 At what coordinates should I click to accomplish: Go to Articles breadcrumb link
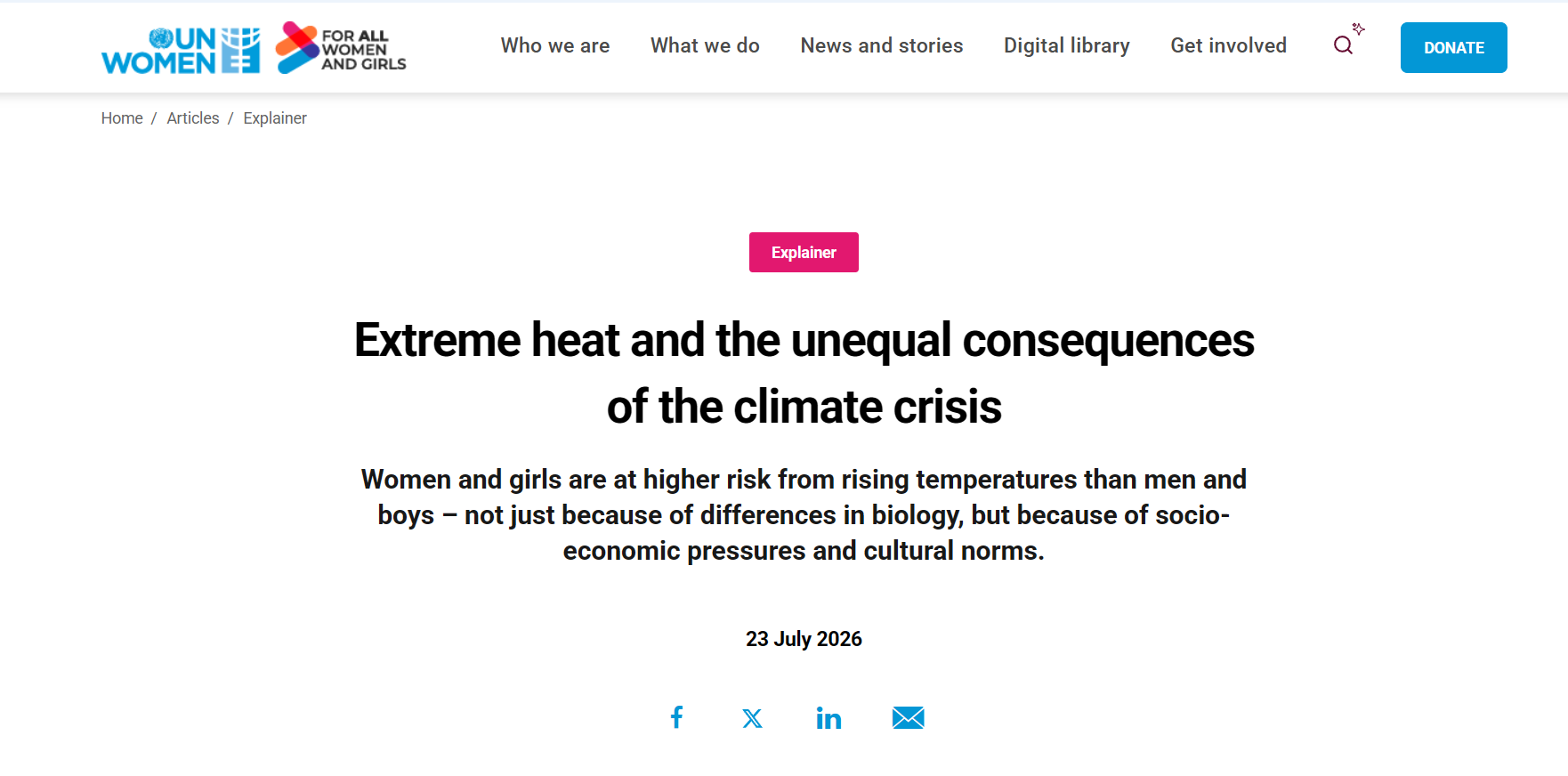coord(193,118)
